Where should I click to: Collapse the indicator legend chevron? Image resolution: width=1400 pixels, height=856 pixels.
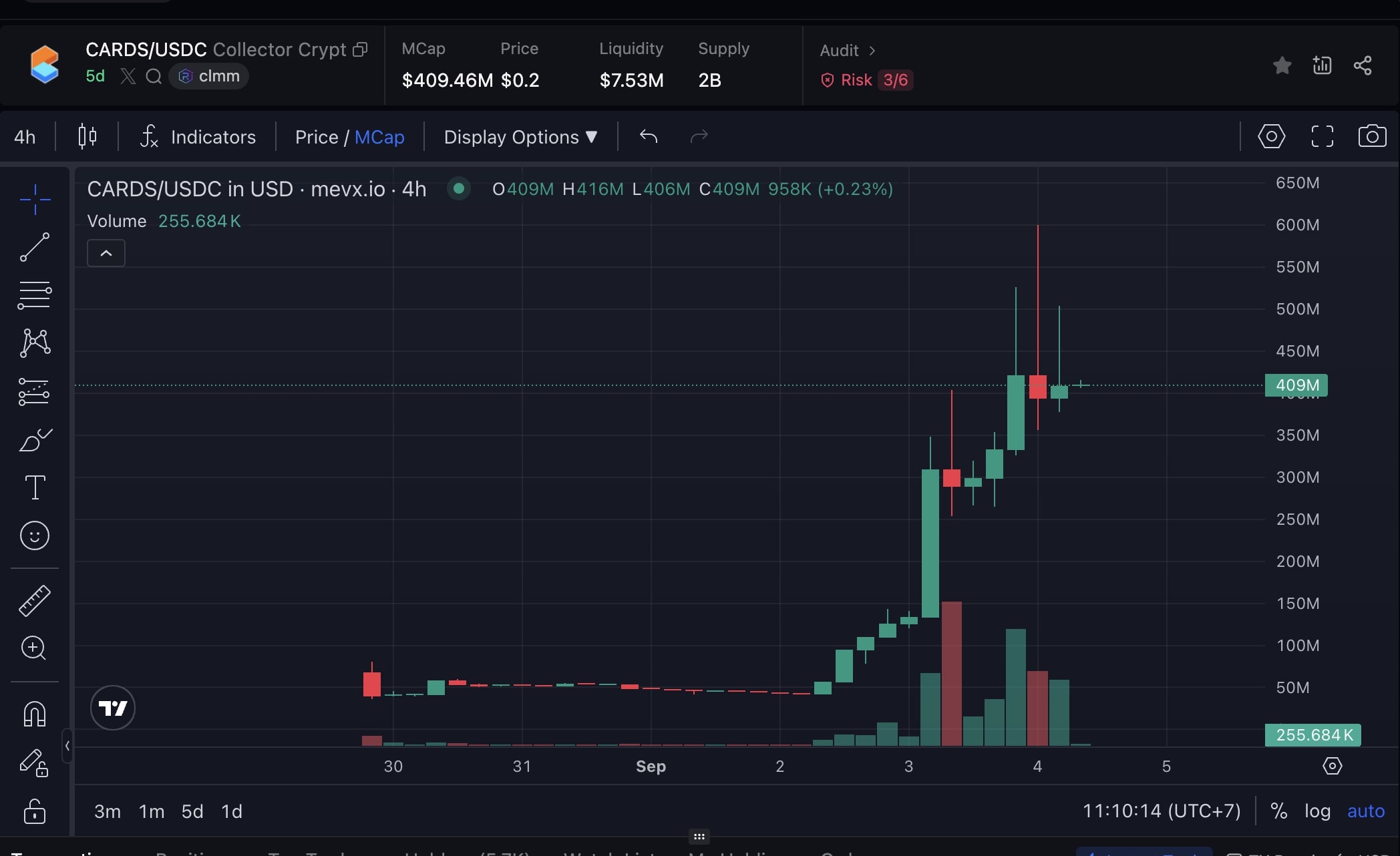coord(106,253)
